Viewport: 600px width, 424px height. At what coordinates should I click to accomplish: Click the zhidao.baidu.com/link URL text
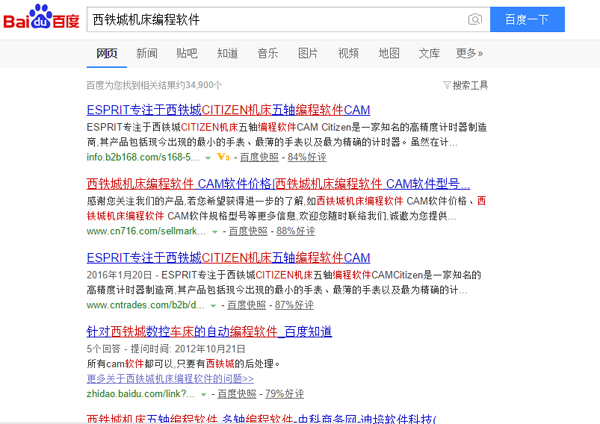tap(140, 394)
